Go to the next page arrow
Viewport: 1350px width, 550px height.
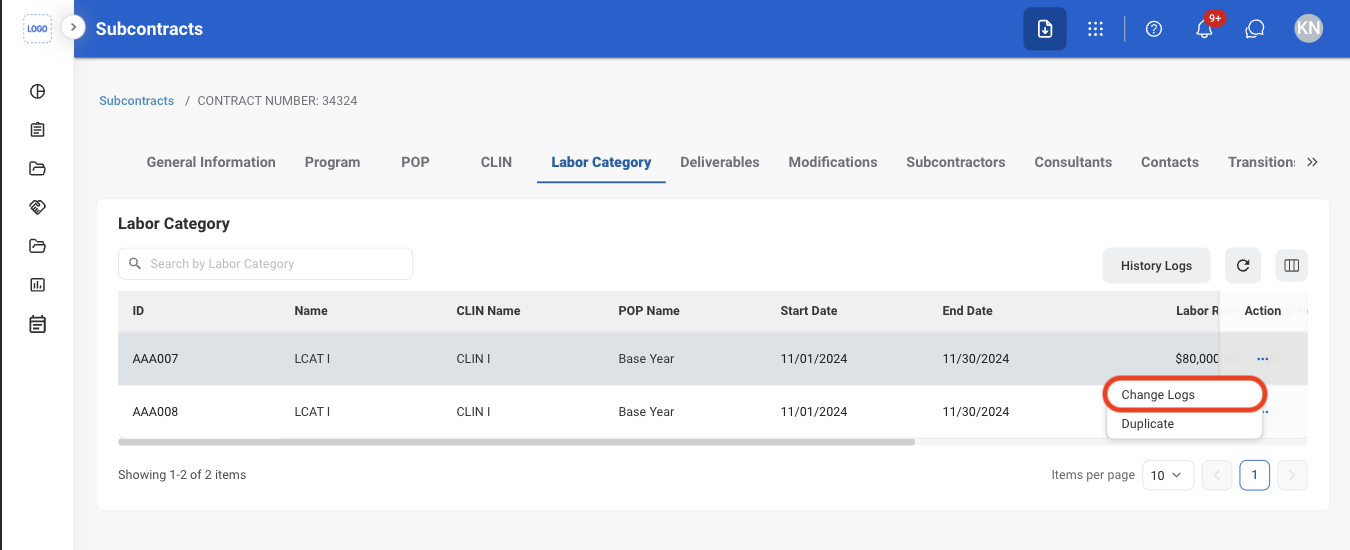coord(1293,475)
